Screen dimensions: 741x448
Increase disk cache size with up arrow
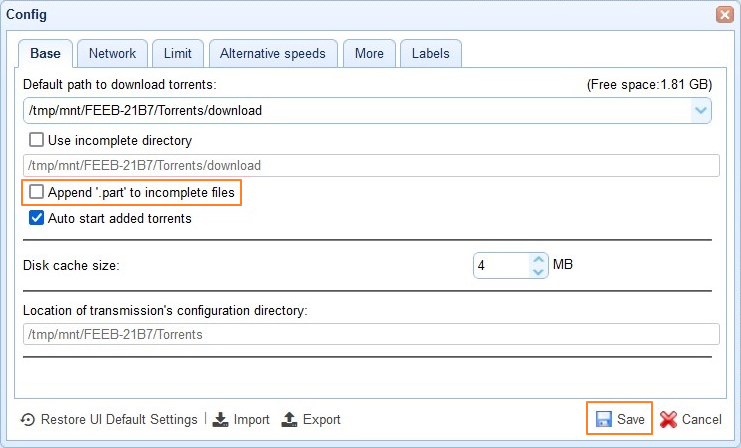tap(538, 259)
